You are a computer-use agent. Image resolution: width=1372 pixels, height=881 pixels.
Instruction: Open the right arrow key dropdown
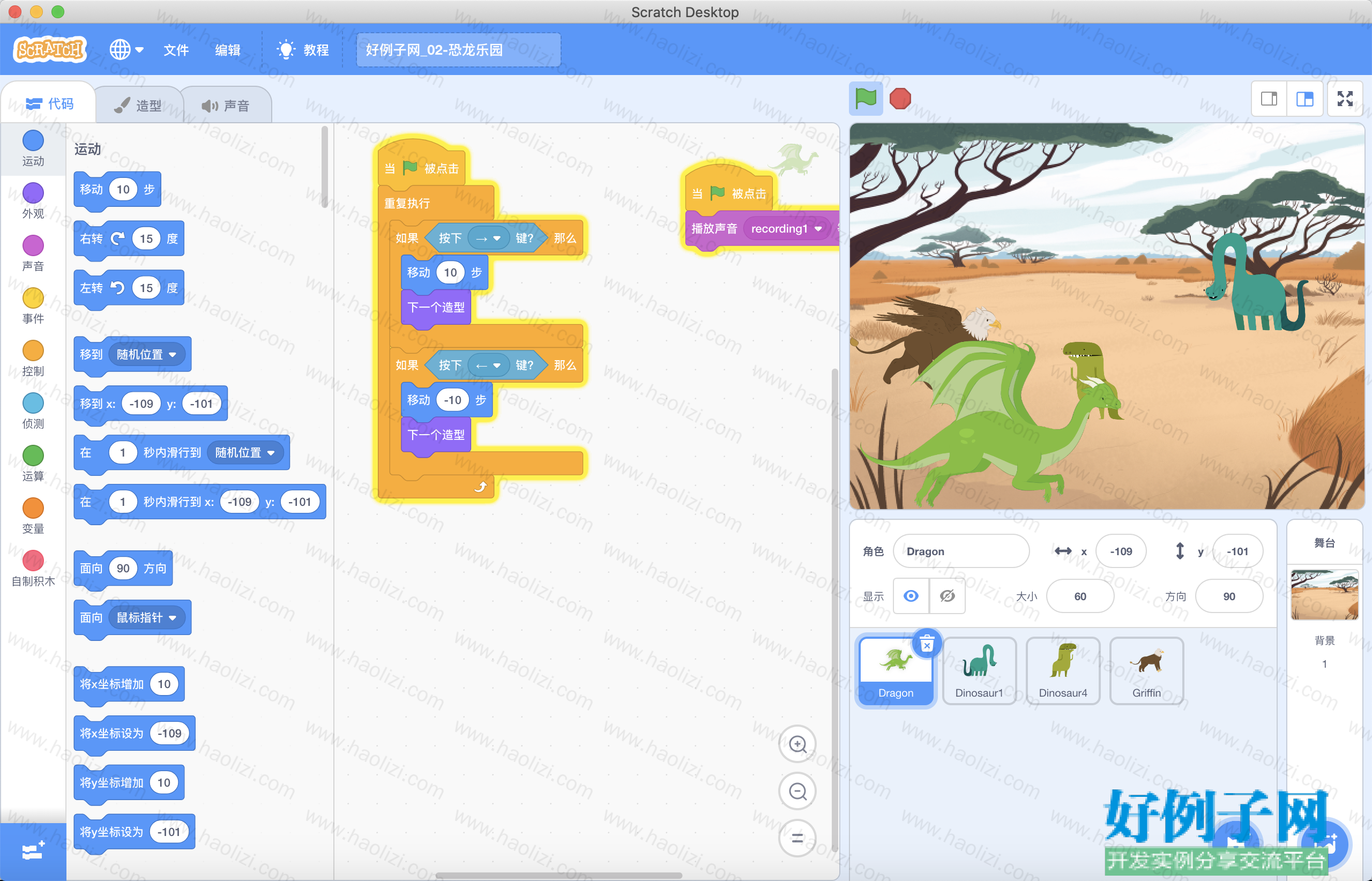[x=488, y=238]
